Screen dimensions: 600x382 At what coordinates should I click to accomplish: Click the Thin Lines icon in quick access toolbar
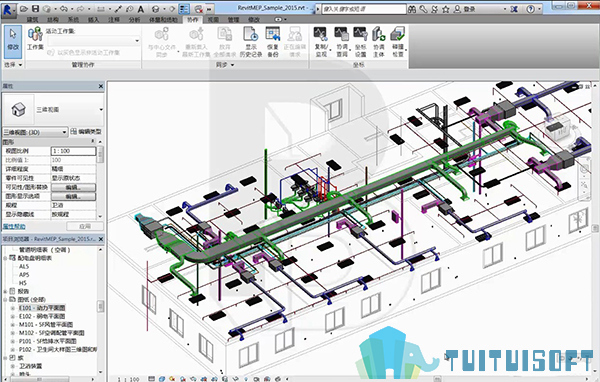[184, 9]
